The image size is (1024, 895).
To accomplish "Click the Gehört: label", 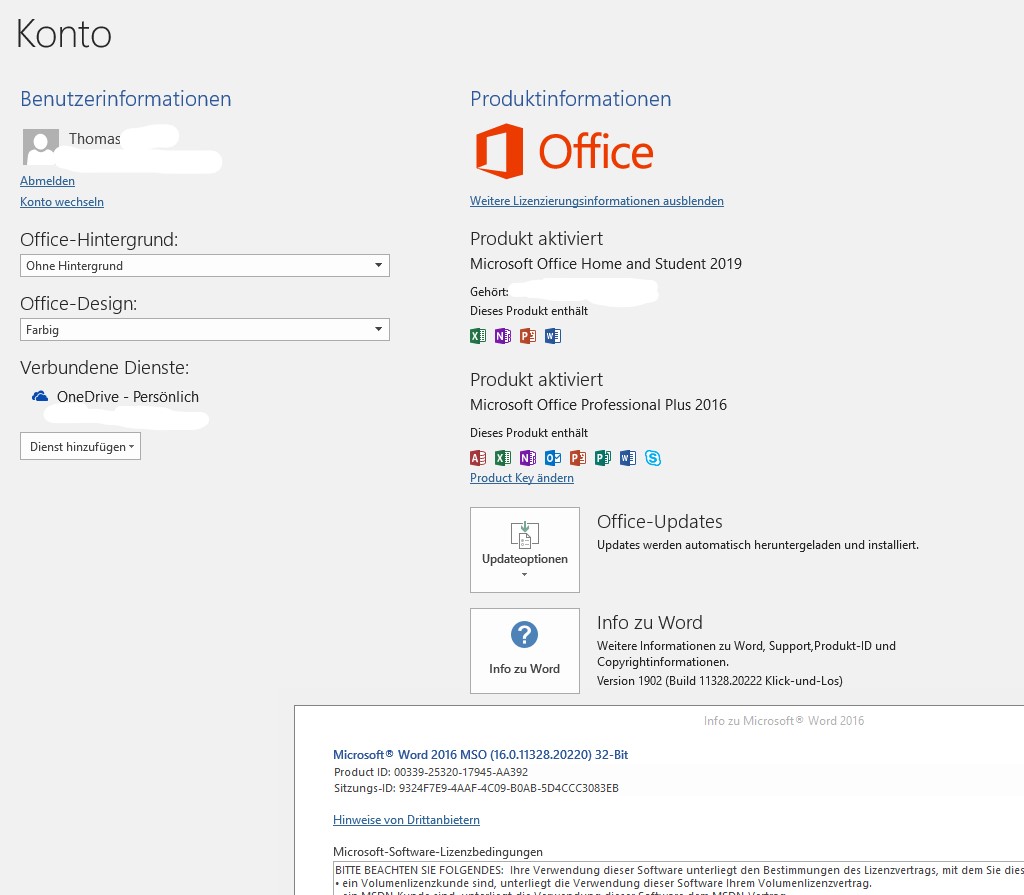I will pos(489,292).
